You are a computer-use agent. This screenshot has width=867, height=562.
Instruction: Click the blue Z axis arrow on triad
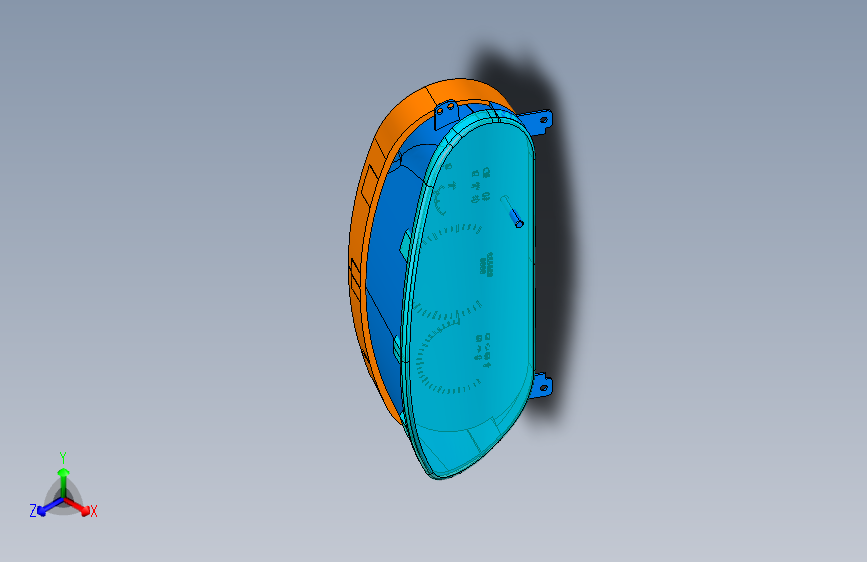49,506
